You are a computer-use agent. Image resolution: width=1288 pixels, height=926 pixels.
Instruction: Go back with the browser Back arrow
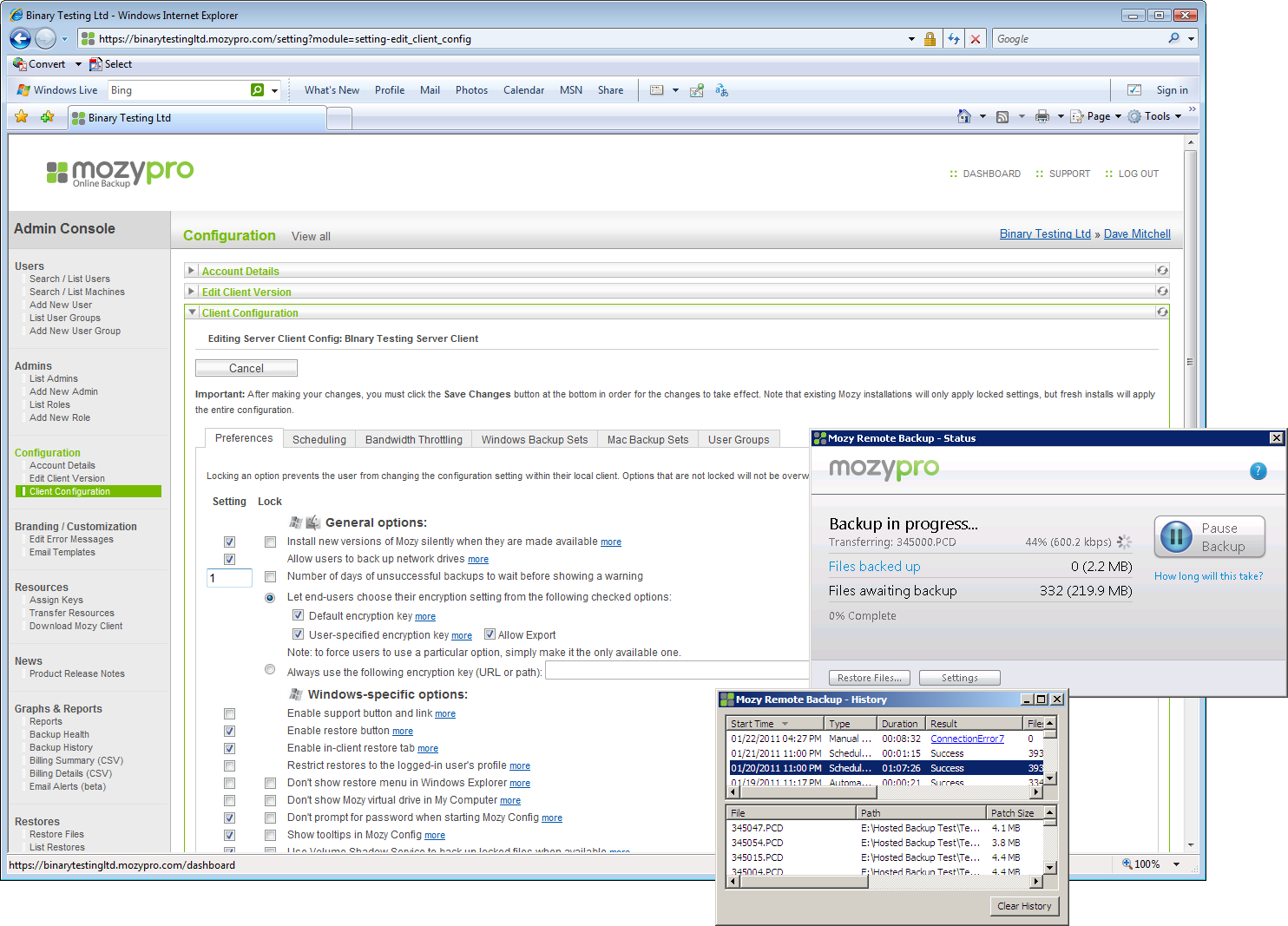(x=20, y=38)
